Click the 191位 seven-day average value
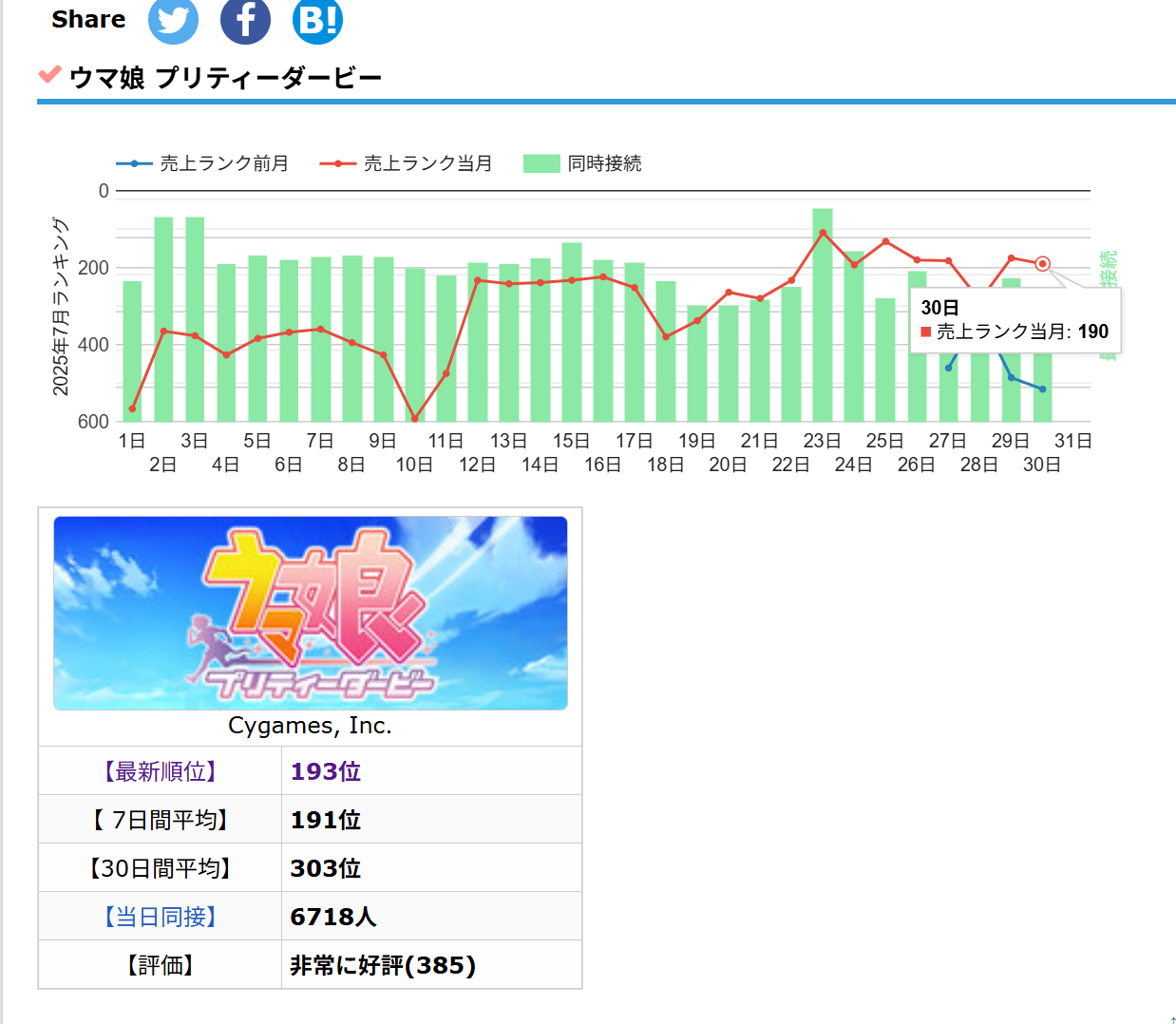The height and width of the screenshot is (1024, 1176). point(326,820)
